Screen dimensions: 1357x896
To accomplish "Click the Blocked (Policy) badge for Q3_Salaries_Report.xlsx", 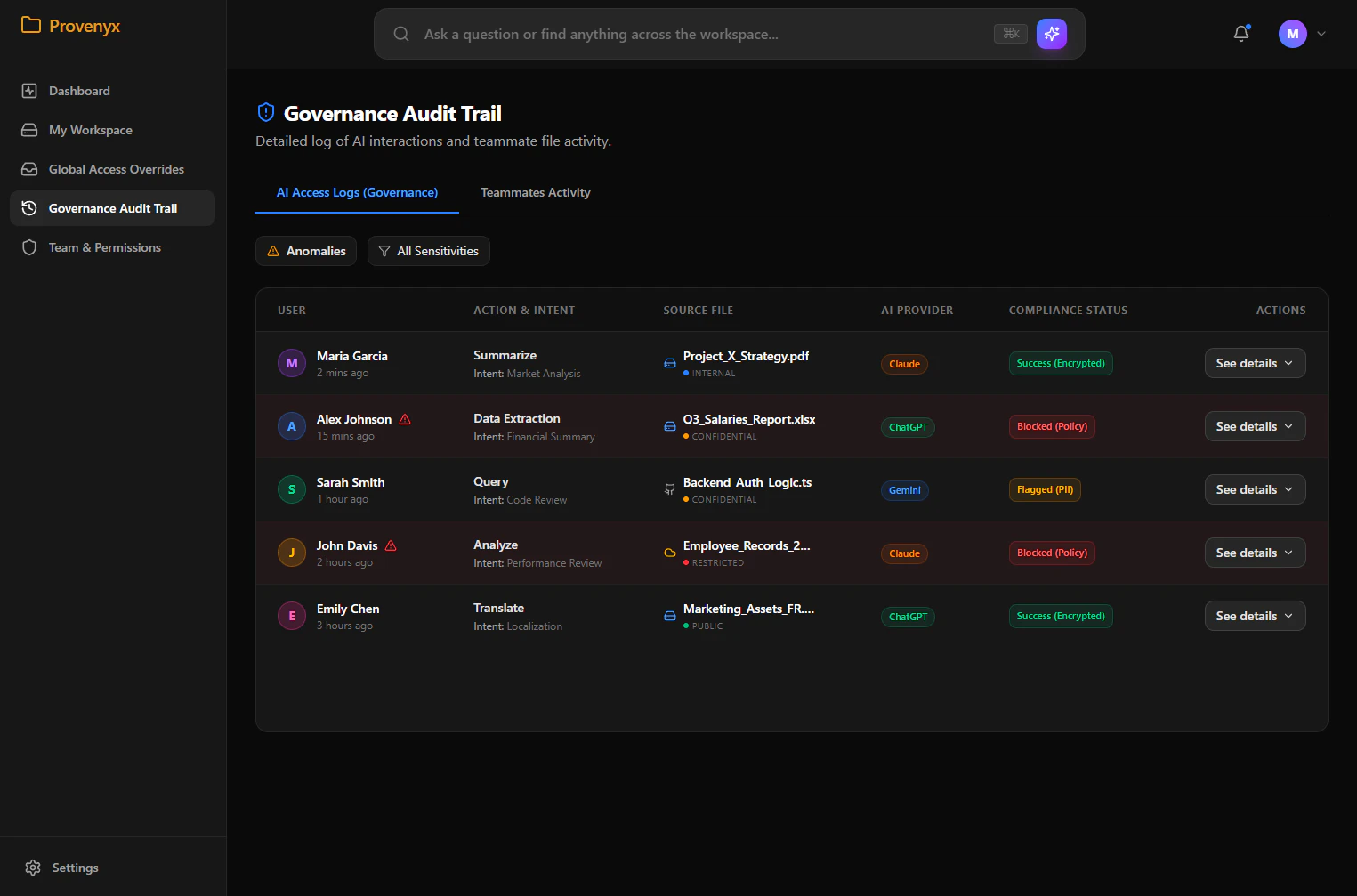I will click(x=1052, y=426).
